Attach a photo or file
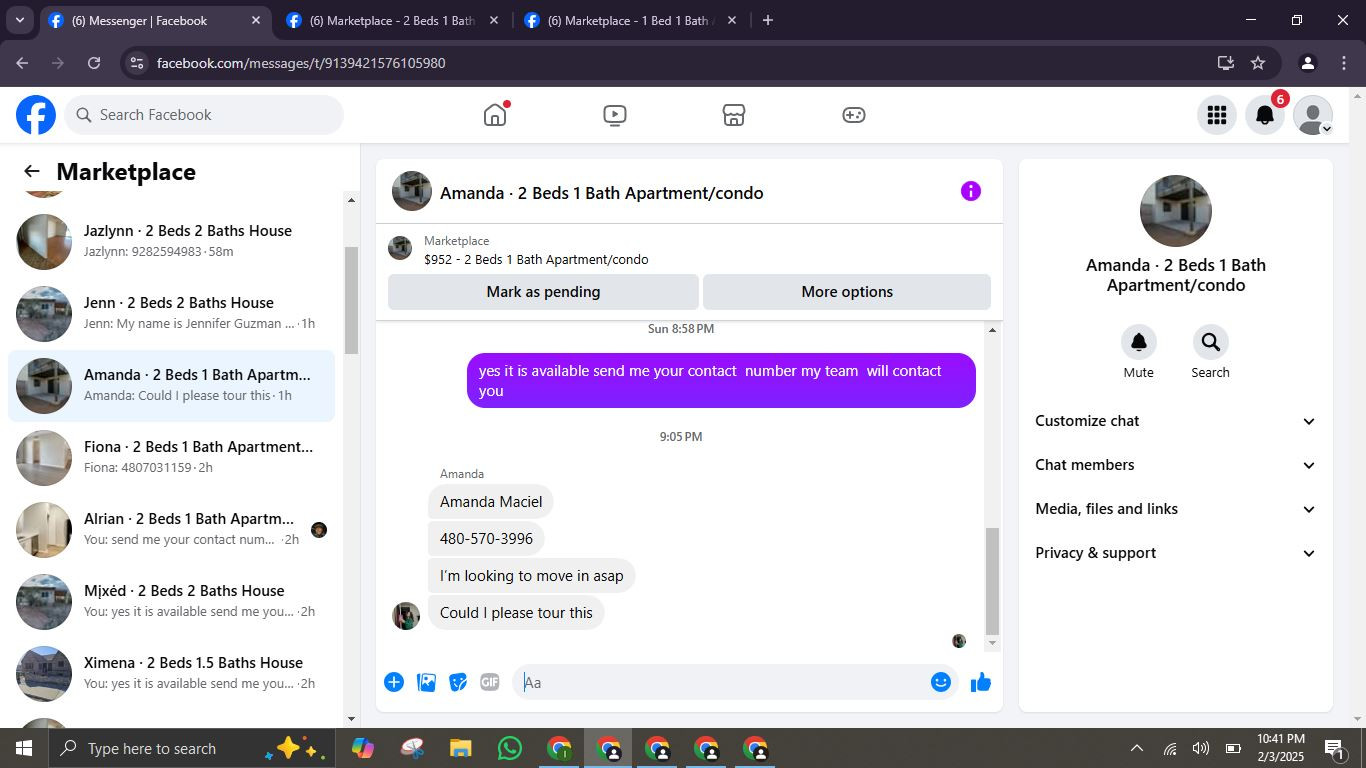 coord(426,682)
